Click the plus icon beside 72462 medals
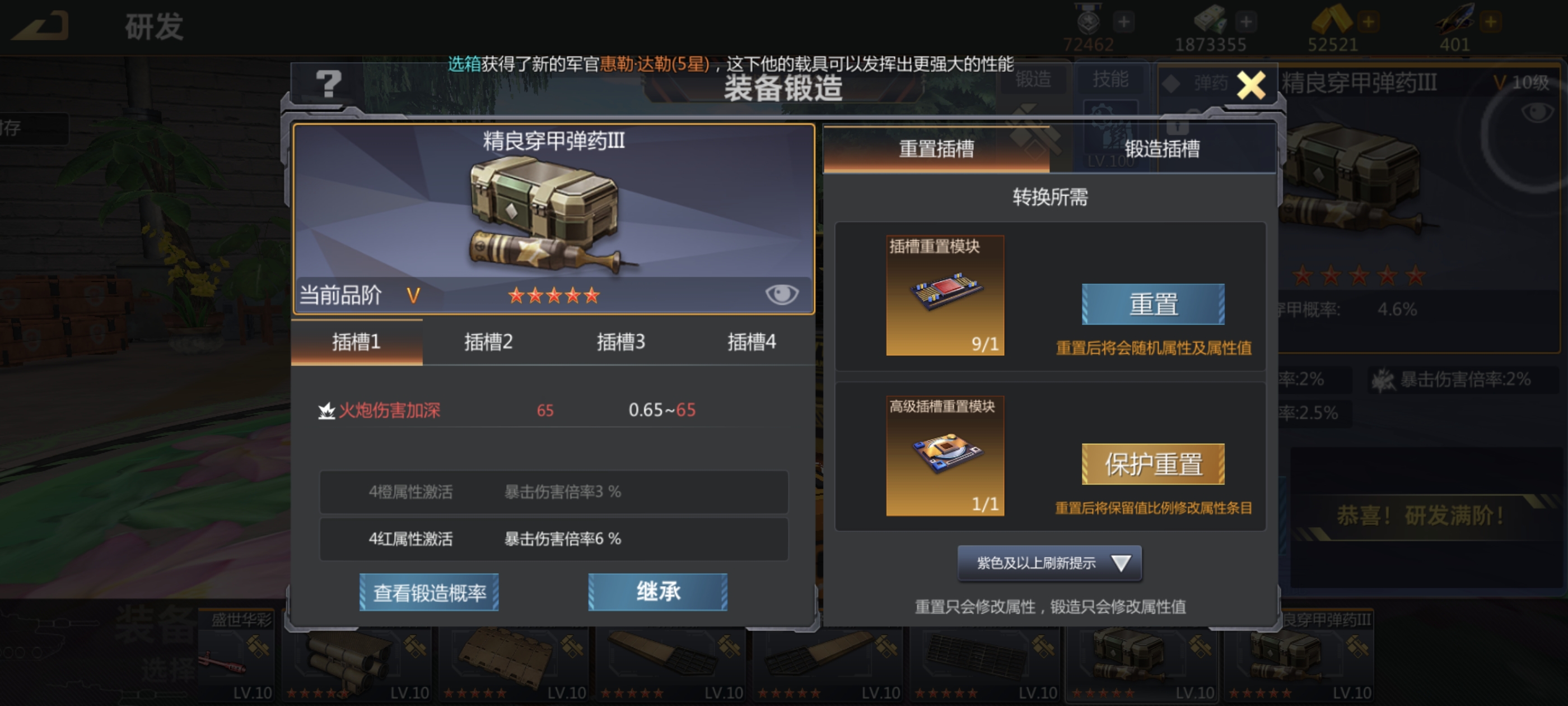The width and height of the screenshot is (1568, 706). (x=1124, y=22)
